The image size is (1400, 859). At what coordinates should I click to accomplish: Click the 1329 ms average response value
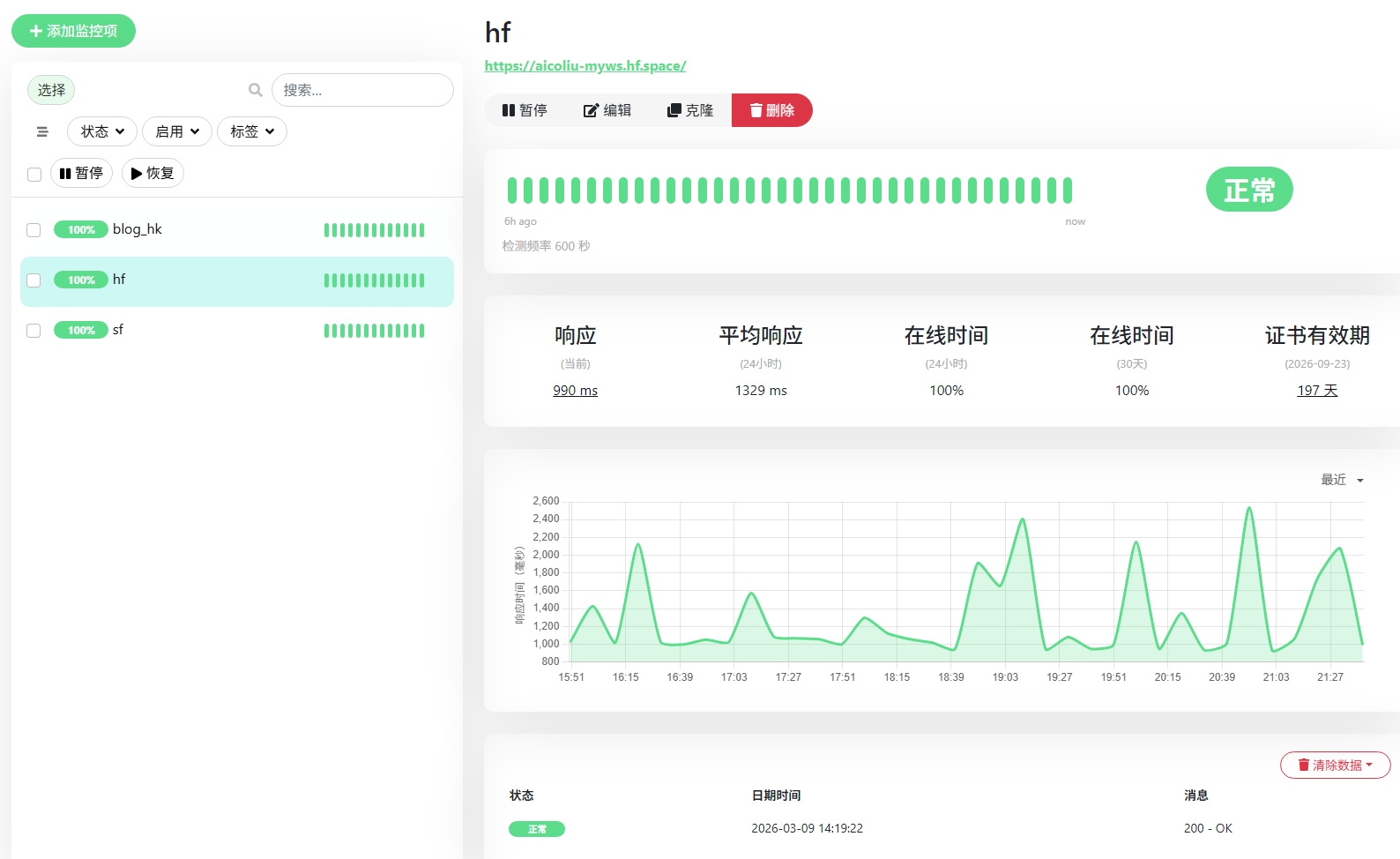[x=761, y=390]
